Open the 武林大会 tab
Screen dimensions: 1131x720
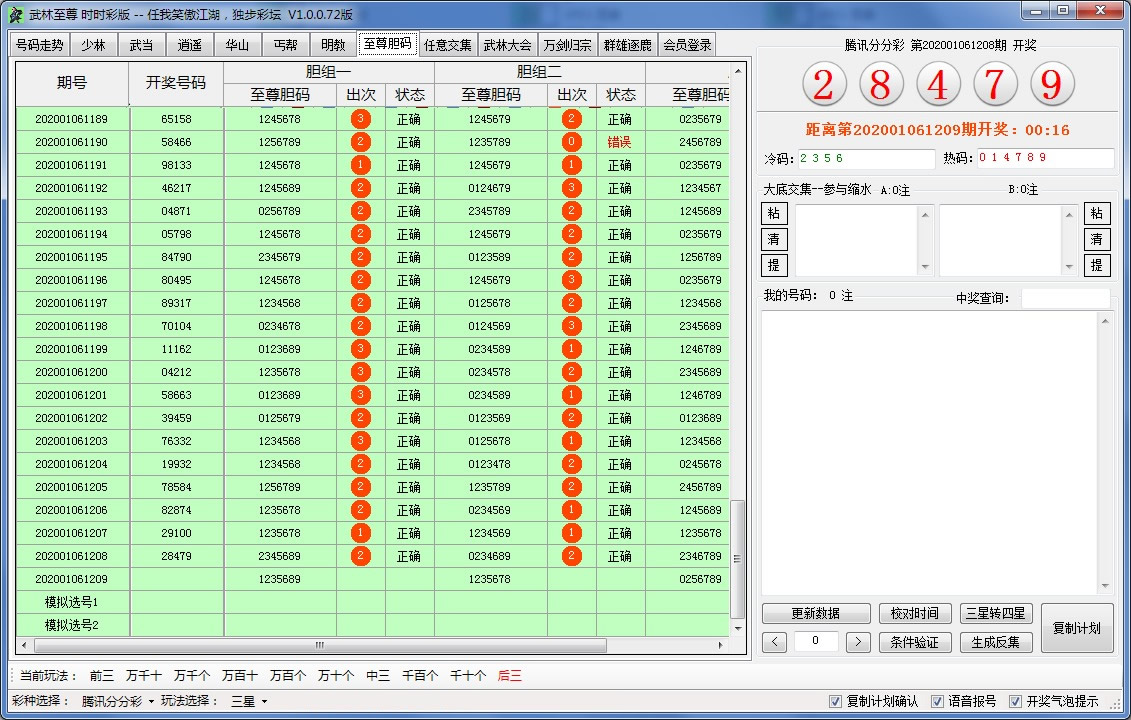508,44
